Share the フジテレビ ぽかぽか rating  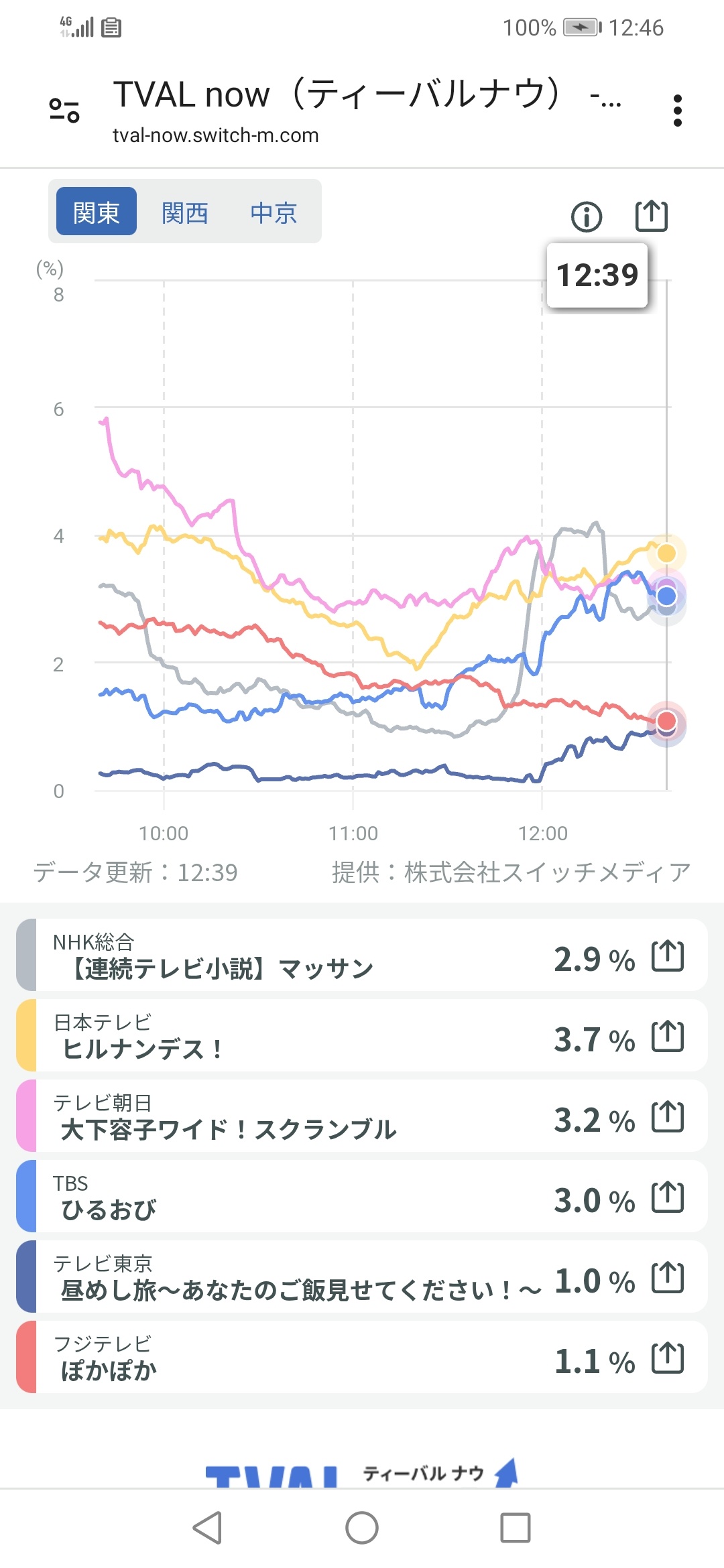(x=668, y=1358)
